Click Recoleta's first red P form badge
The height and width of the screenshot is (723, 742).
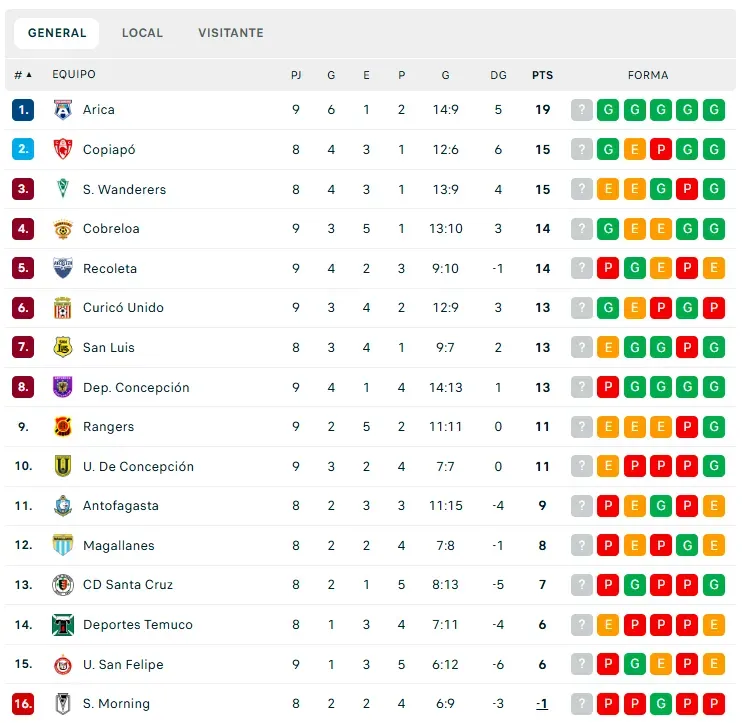tap(608, 268)
